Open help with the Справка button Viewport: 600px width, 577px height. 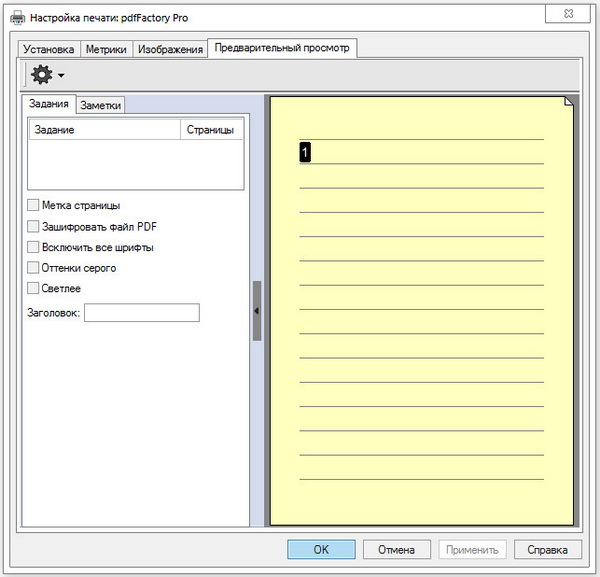[547, 550]
